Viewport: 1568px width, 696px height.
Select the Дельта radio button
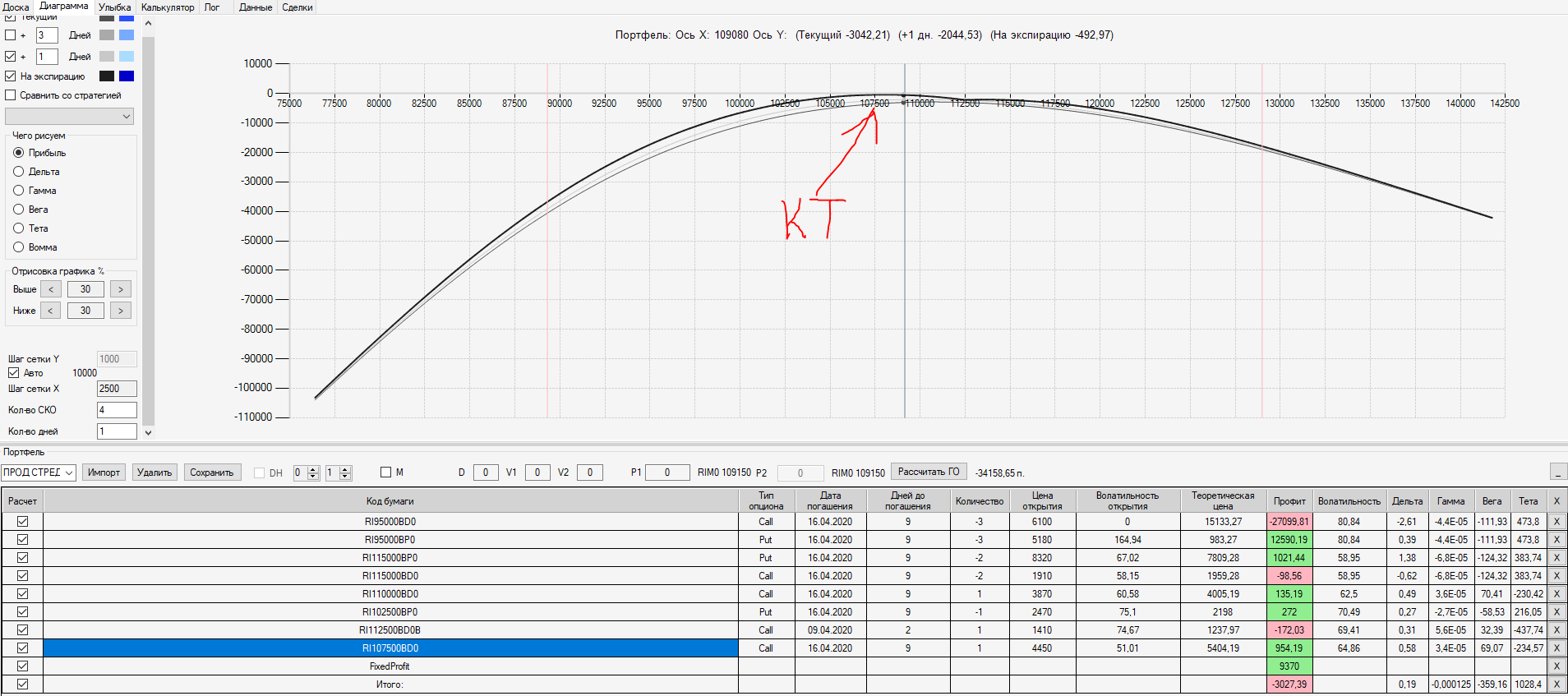[18, 172]
